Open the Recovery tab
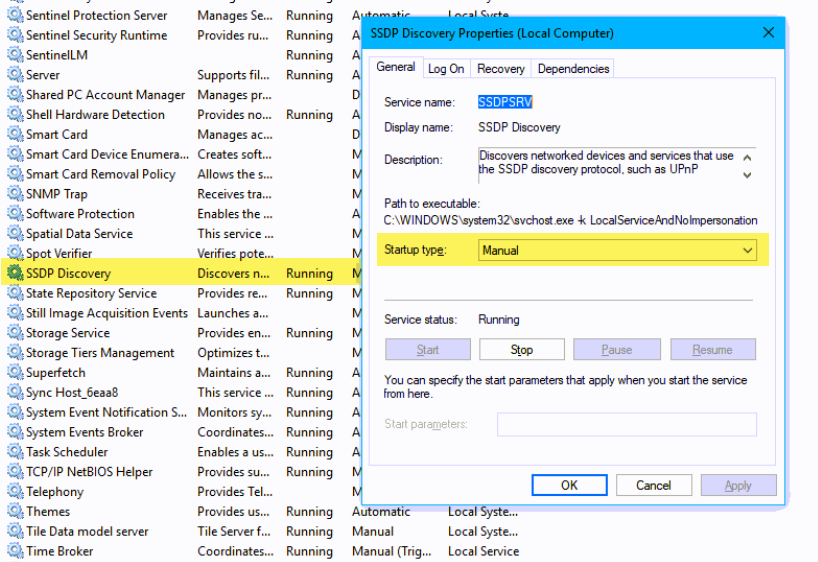Viewport: 818px width, 562px height. pos(501,69)
